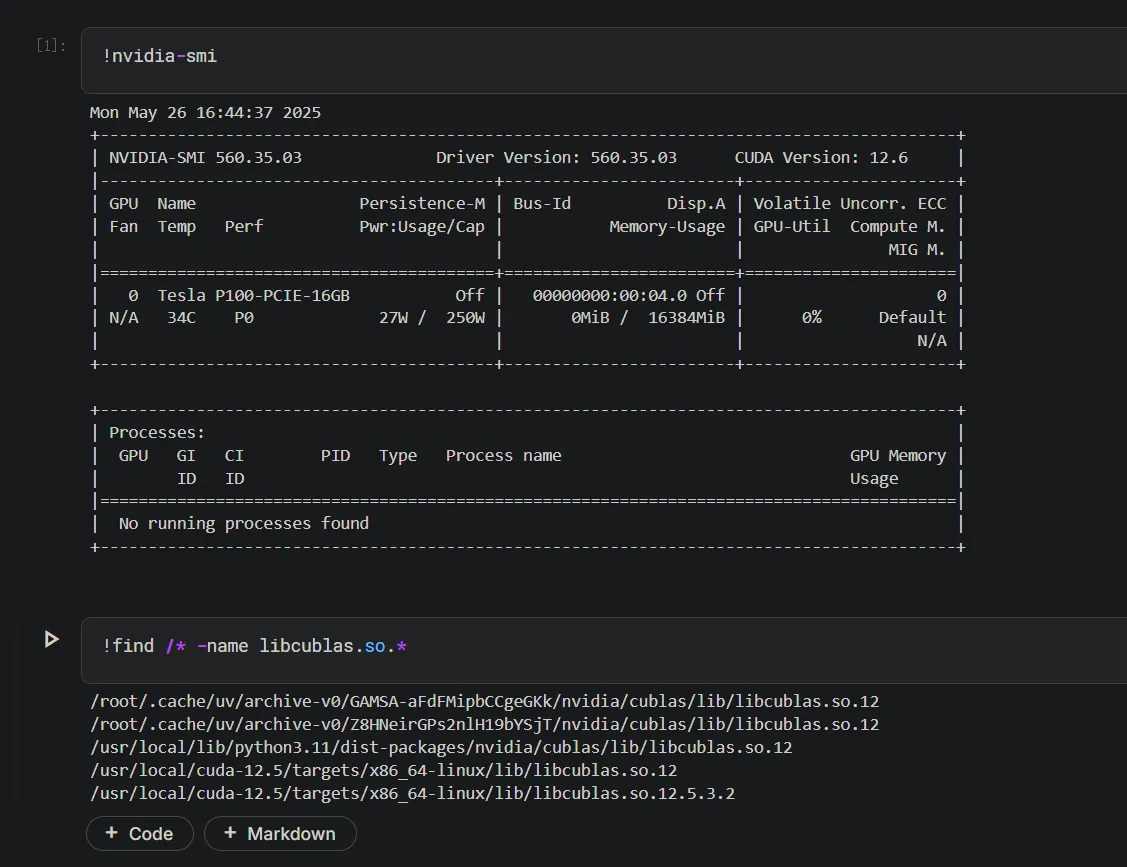Image resolution: width=1127 pixels, height=867 pixels.
Task: Click the 0MiB / 16384MiB memory usage value
Action: 647,317
